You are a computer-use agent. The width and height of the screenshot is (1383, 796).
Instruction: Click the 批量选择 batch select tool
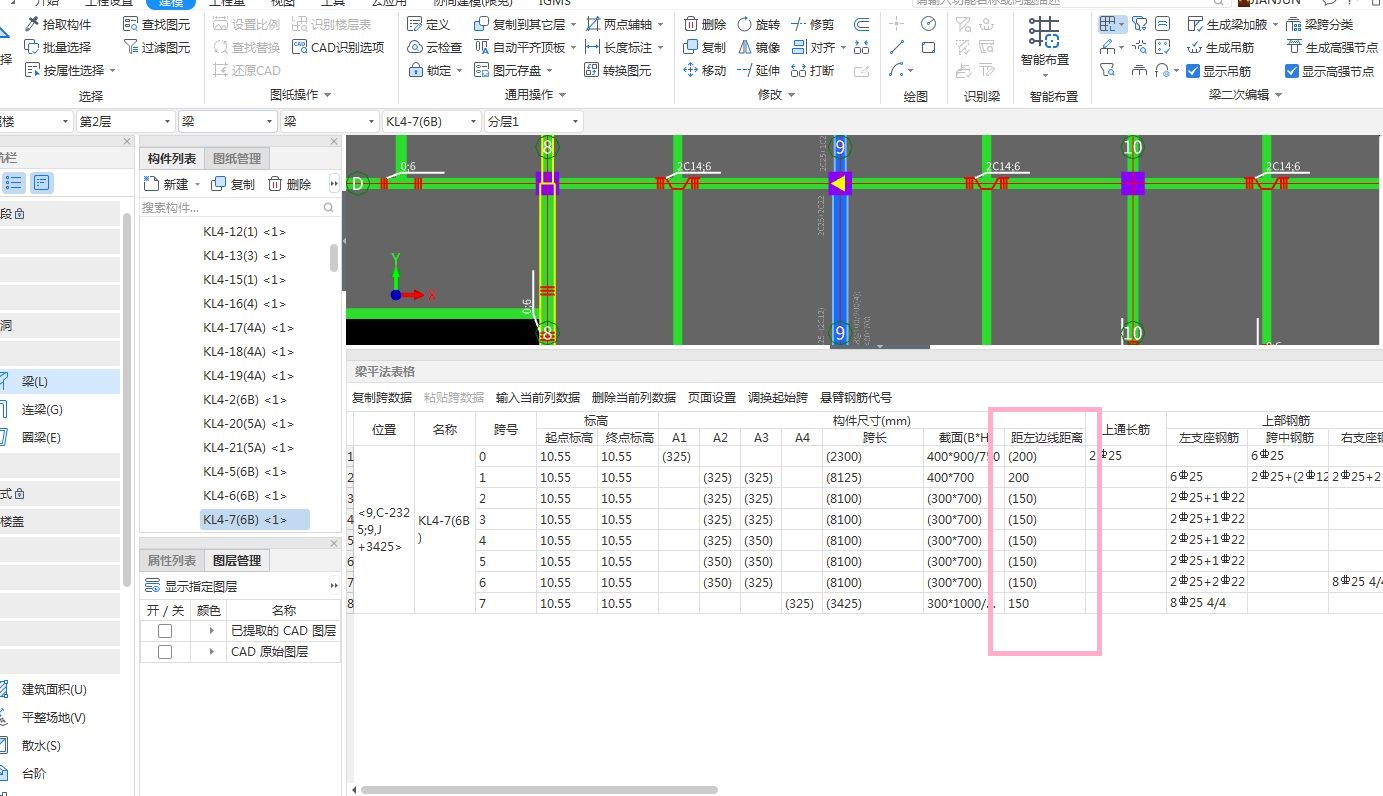click(58, 47)
